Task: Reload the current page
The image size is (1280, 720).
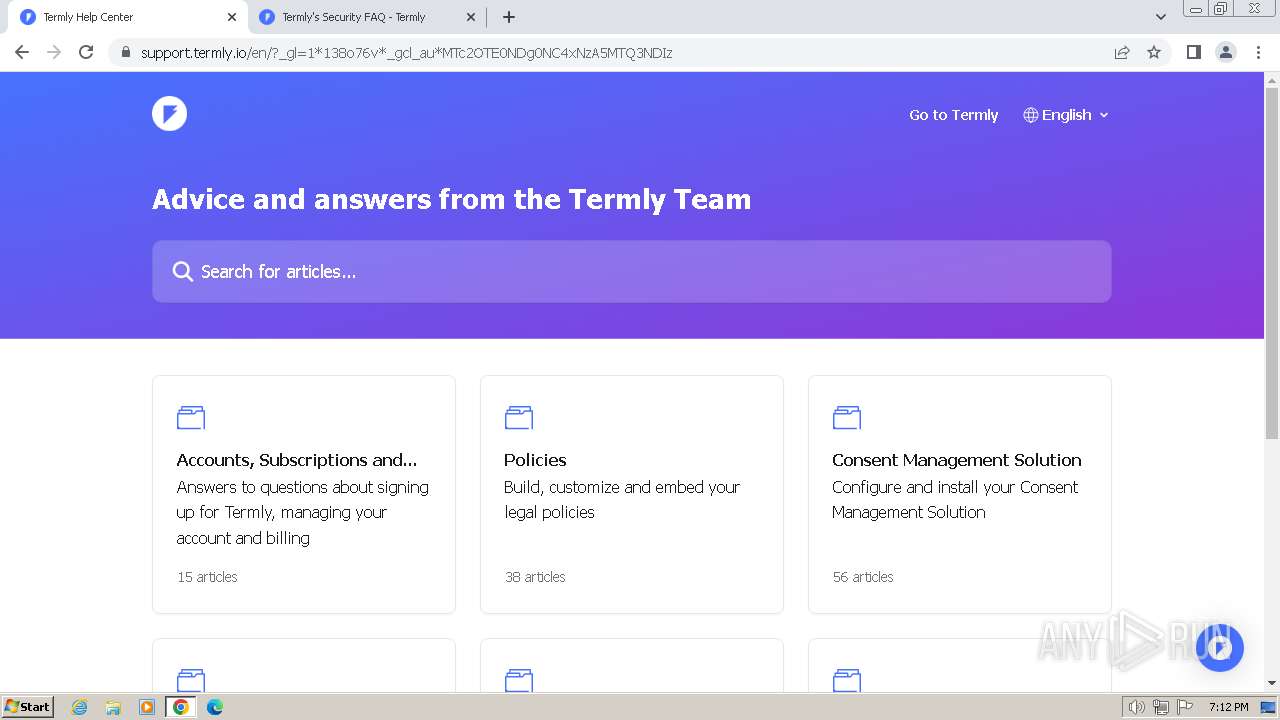Action: click(x=86, y=52)
